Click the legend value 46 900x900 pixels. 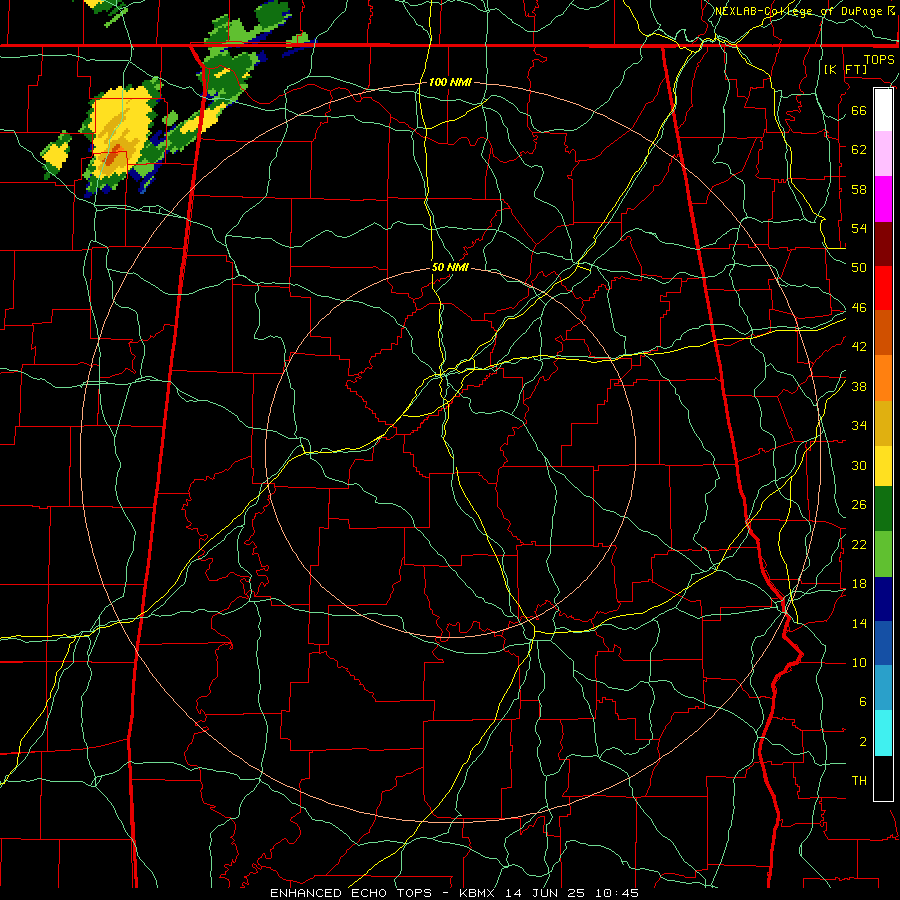click(859, 308)
